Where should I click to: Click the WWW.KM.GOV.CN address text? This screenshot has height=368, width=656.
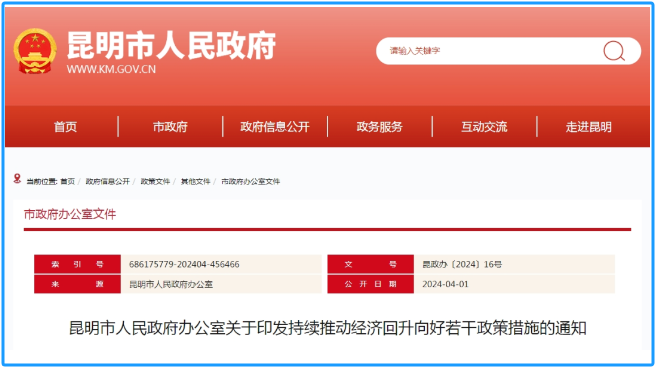tap(111, 69)
